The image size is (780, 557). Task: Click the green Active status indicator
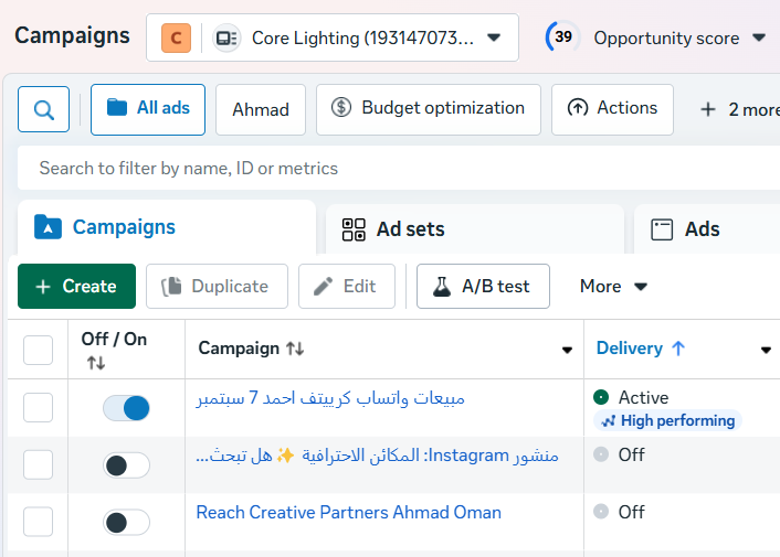[x=601, y=397]
